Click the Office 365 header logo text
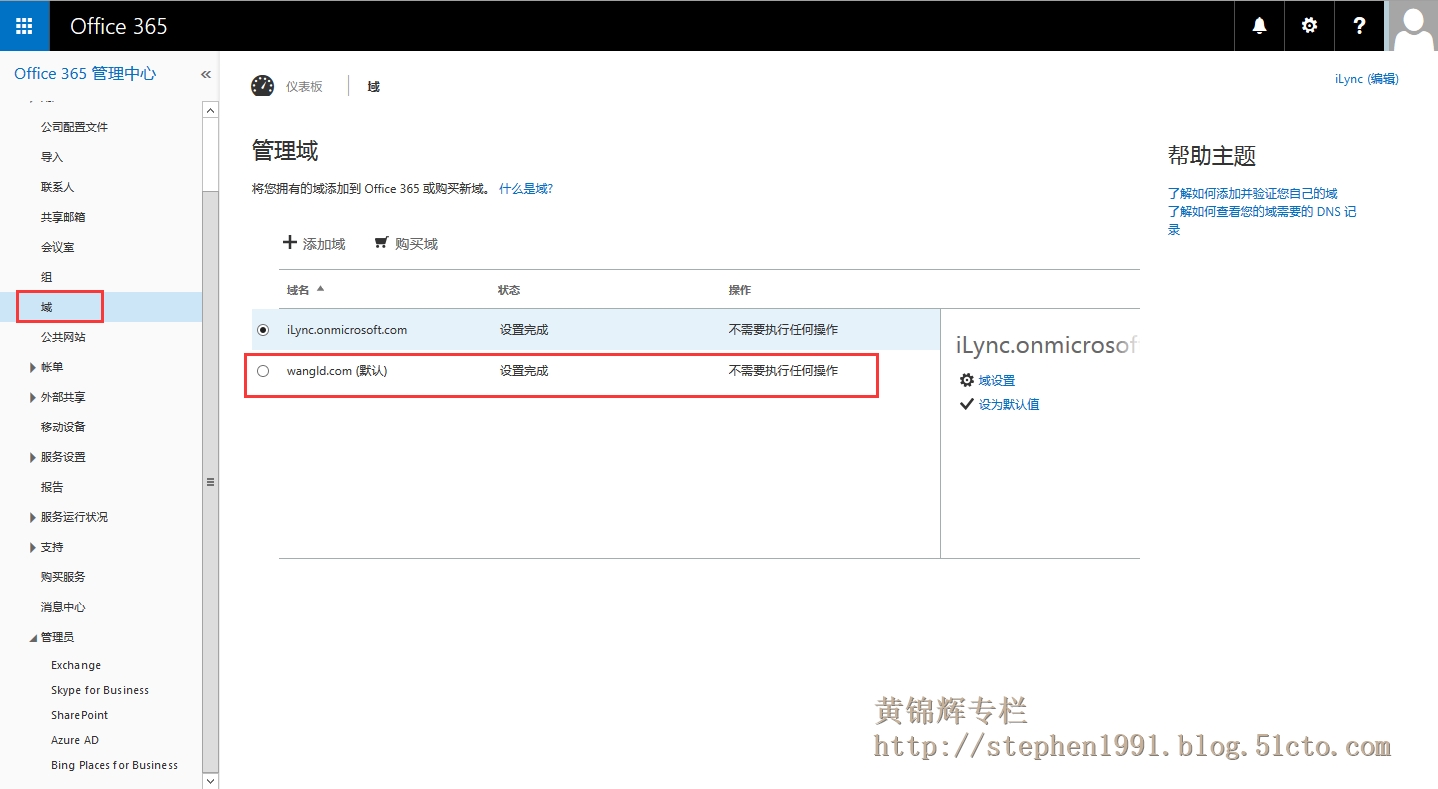1438x789 pixels. coord(119,26)
